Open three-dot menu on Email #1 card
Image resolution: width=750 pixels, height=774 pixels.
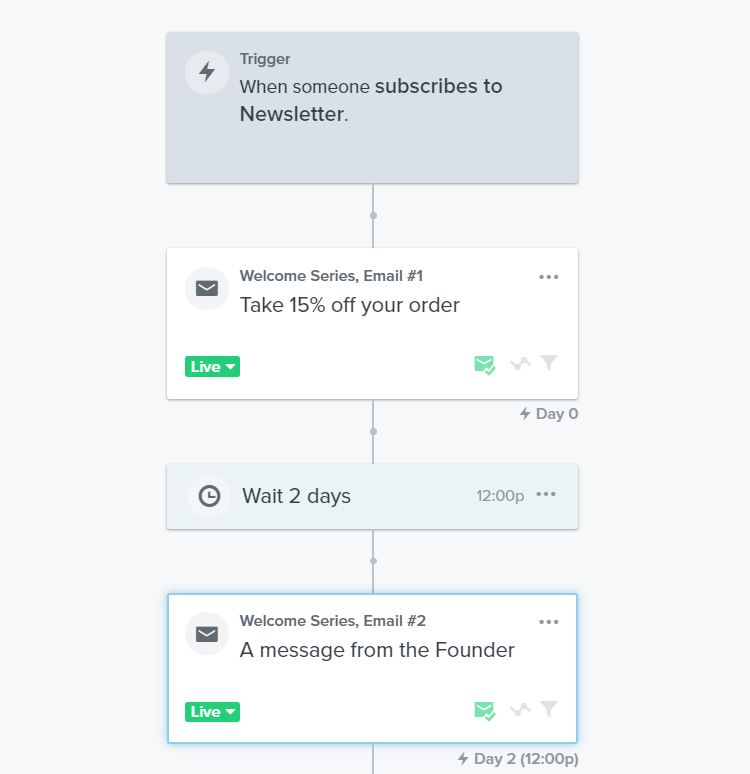[549, 277]
